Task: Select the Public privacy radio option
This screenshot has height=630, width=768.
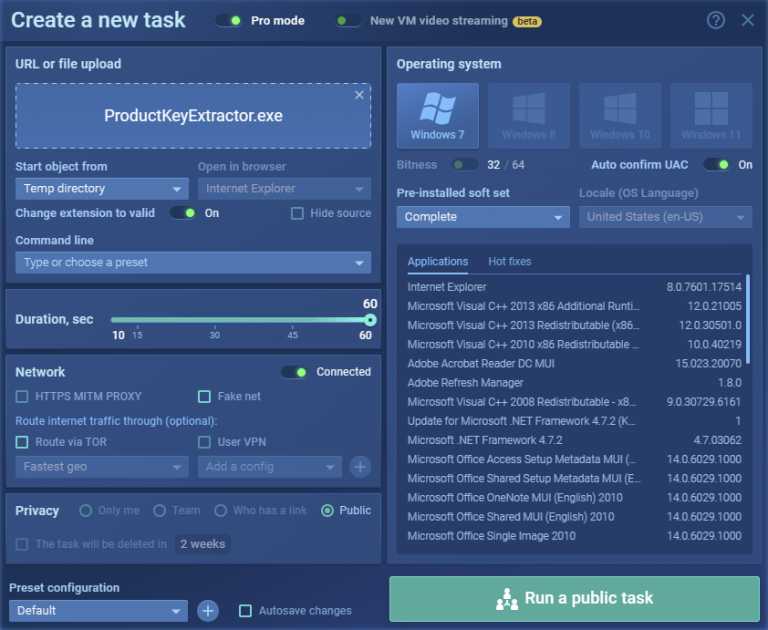Action: pos(327,511)
